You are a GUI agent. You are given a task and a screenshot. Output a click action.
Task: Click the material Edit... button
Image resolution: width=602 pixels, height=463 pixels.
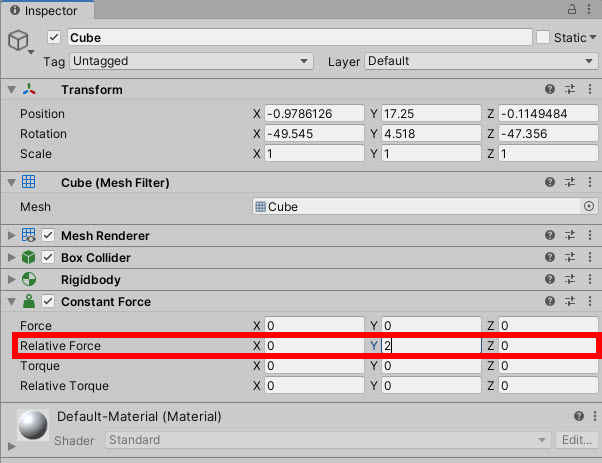577,440
